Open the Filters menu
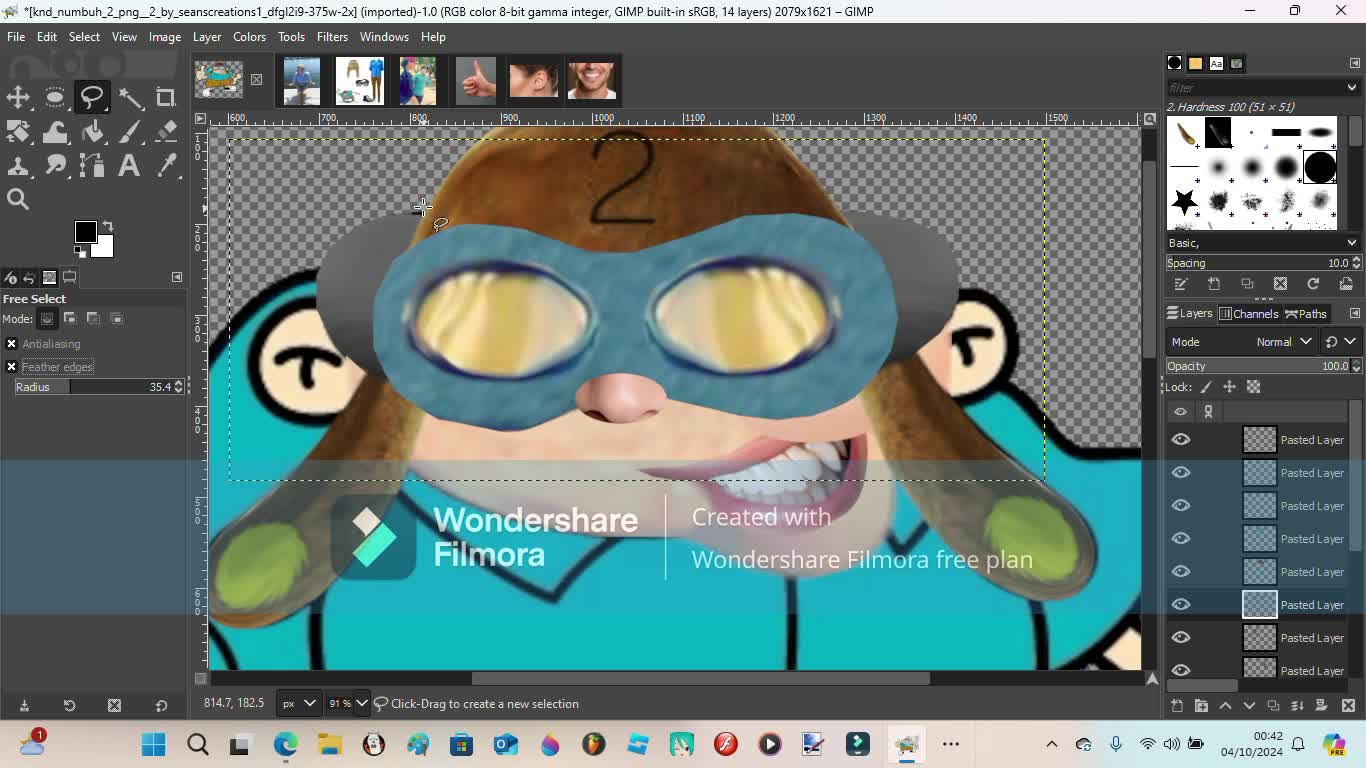The image size is (1366, 768). coord(332,37)
